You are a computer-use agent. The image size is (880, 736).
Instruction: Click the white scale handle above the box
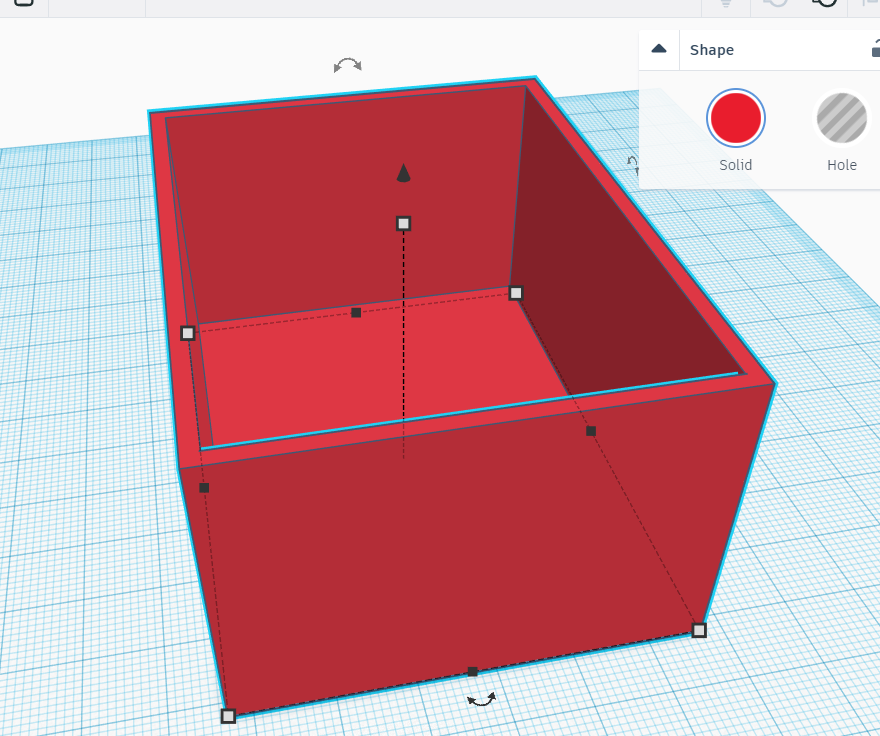[x=403, y=222]
